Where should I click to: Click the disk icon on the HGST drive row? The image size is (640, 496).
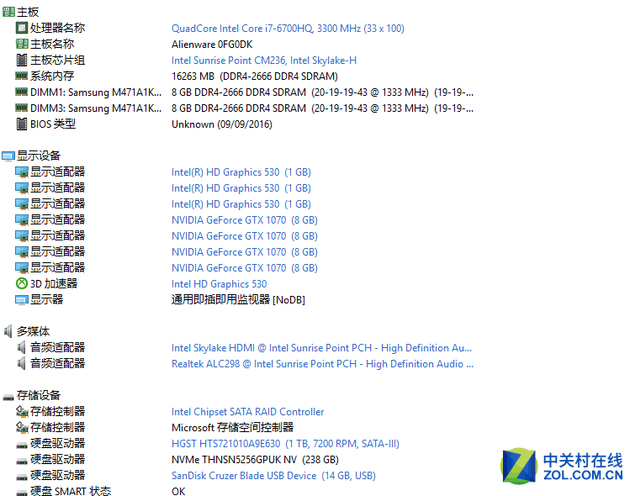(x=22, y=445)
